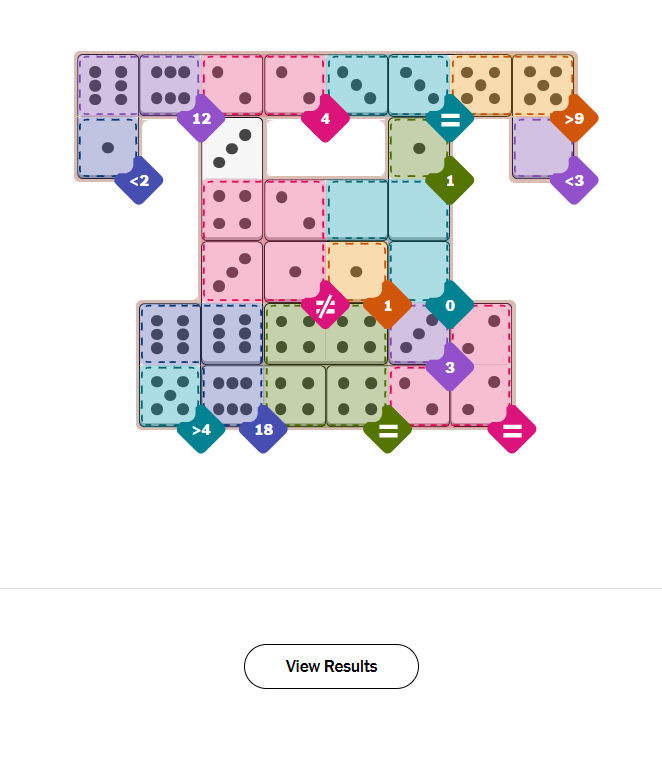
Task: Select the white three-pip domino tile
Action: click(x=232, y=148)
